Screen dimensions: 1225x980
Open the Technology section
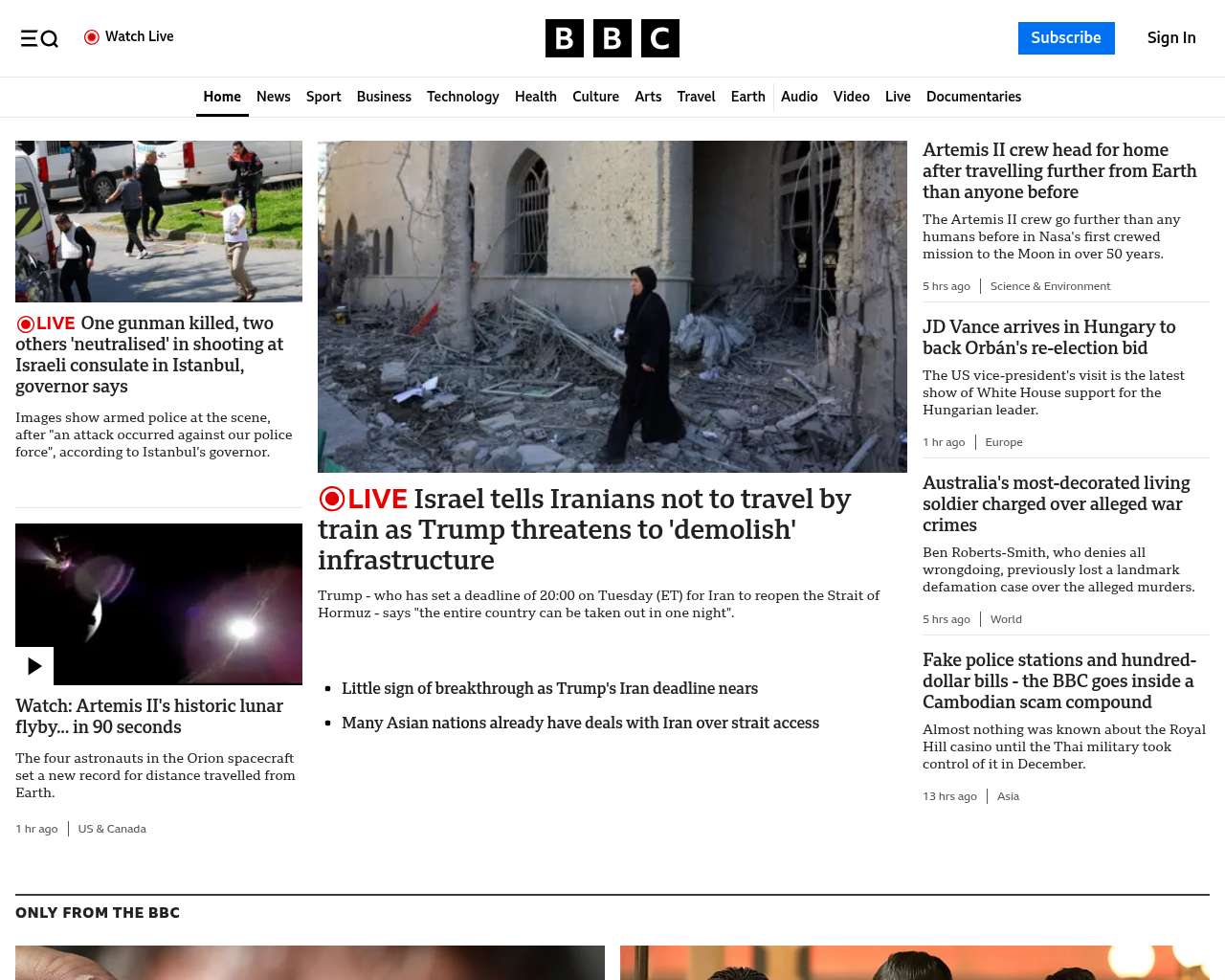tap(463, 97)
